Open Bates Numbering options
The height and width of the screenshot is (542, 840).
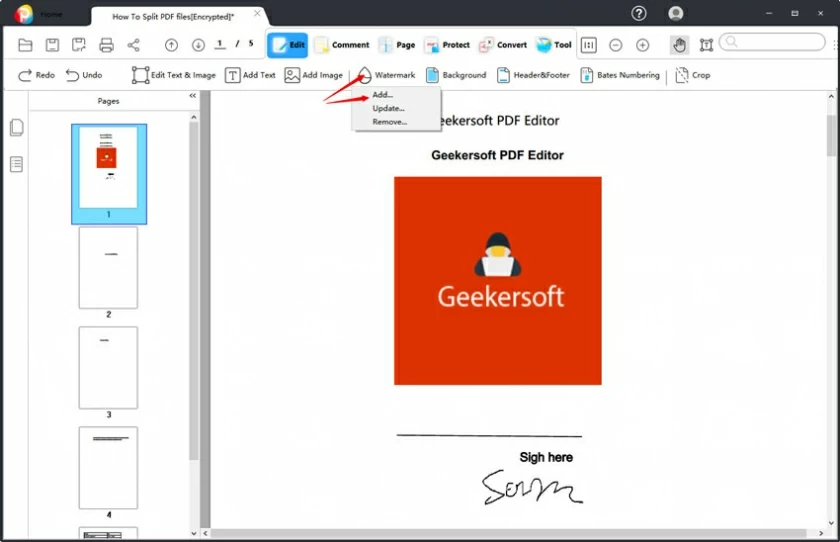pos(620,75)
